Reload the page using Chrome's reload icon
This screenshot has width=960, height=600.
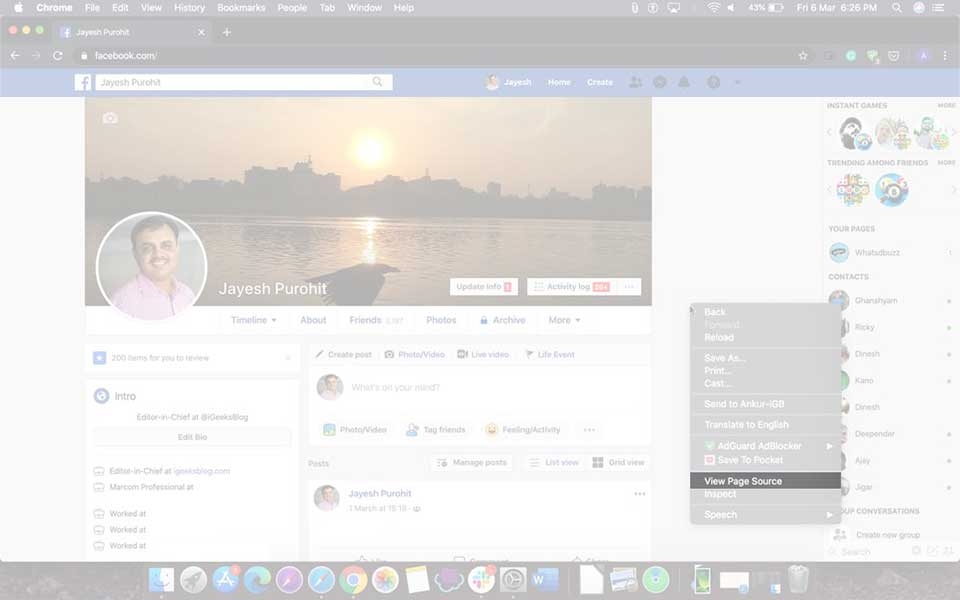pos(58,56)
